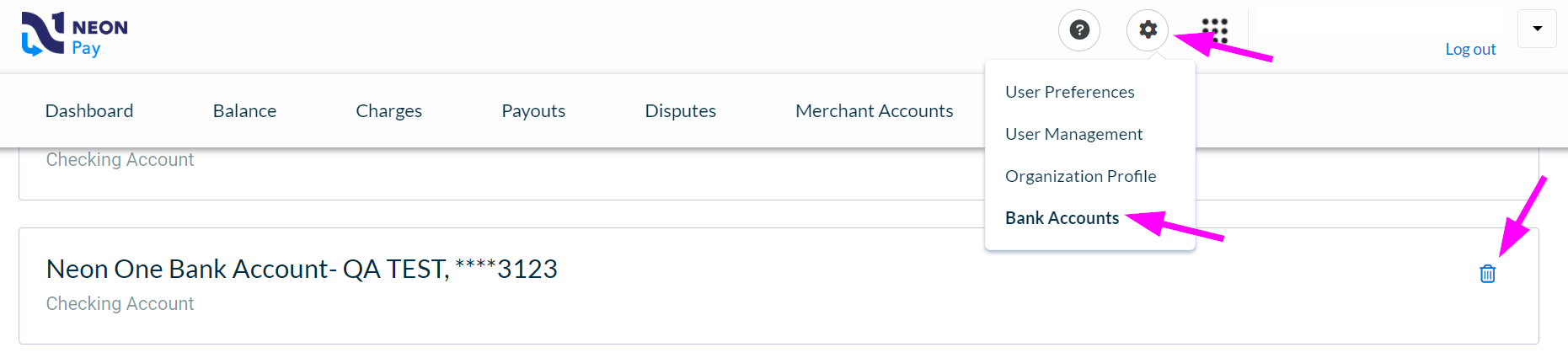Open the Disputes tab
This screenshot has height=358, width=1568.
tap(680, 111)
